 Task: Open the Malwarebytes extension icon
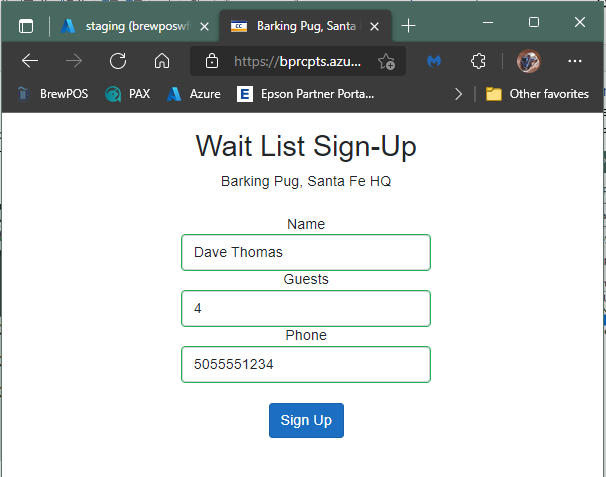pos(434,61)
